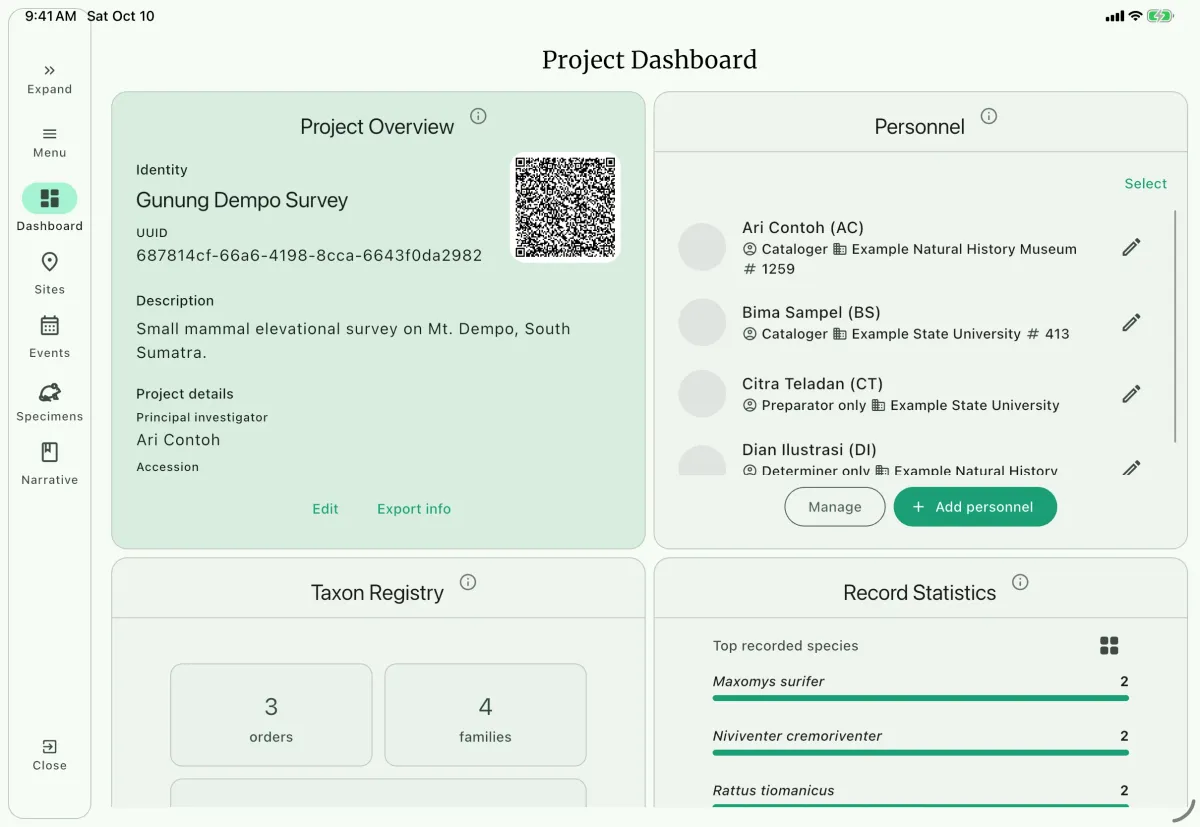Click the Project Dashboard title
The image size is (1200, 827).
(x=649, y=60)
